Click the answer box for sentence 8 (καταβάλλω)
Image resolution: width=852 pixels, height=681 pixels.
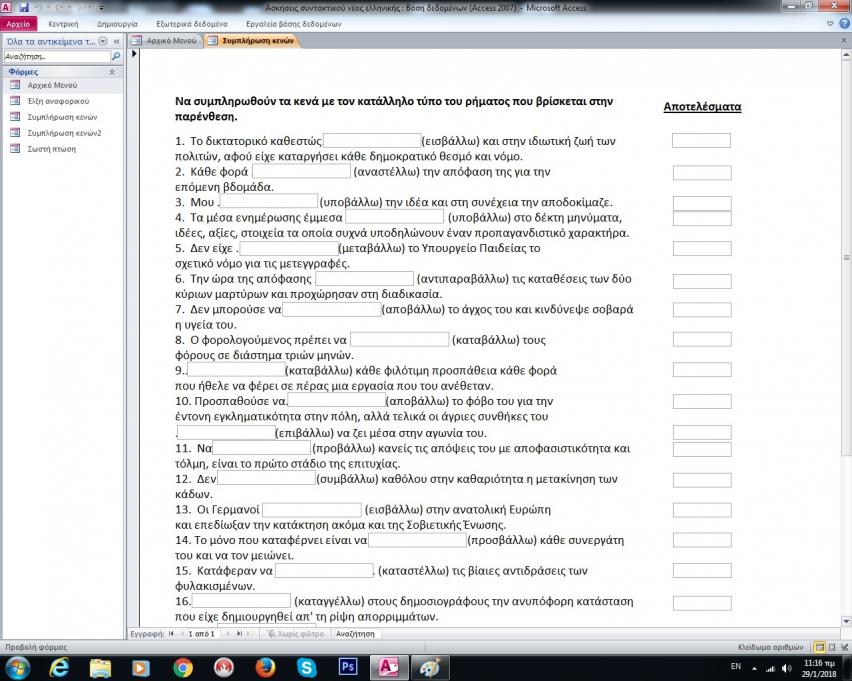click(399, 339)
